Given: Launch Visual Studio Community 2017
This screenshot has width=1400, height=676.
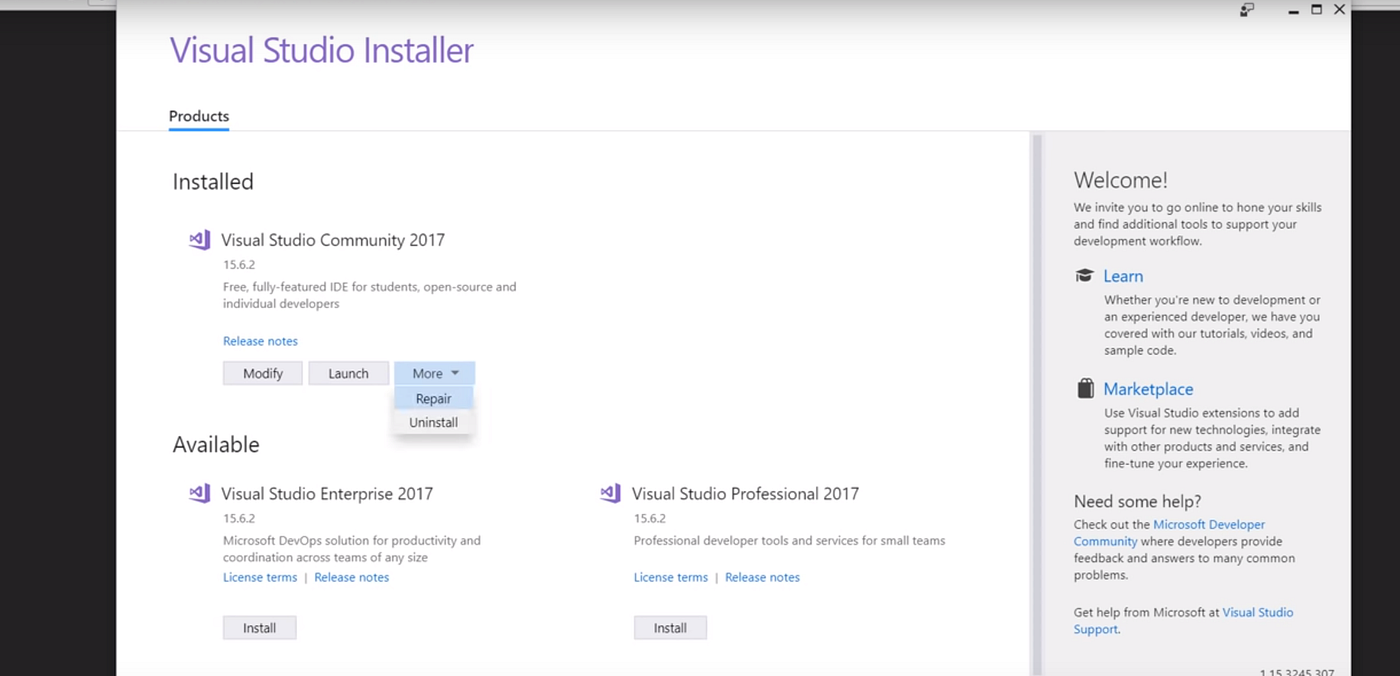Looking at the screenshot, I should (x=348, y=373).
